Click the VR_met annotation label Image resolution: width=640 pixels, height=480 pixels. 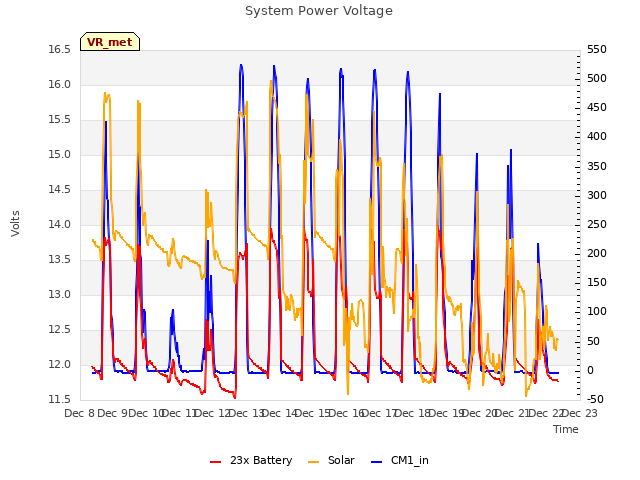pos(110,42)
